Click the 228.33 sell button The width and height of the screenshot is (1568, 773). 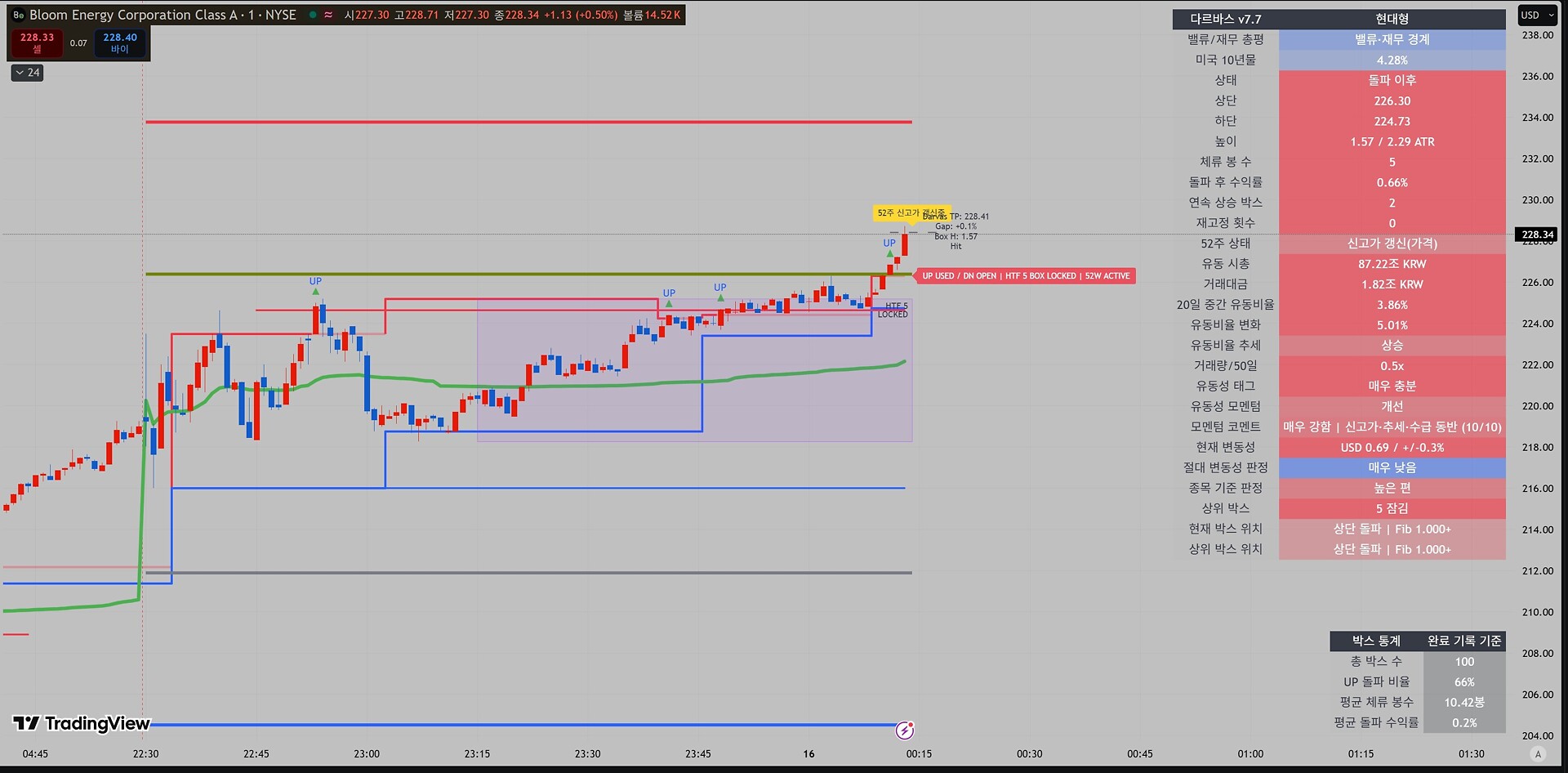click(x=37, y=43)
